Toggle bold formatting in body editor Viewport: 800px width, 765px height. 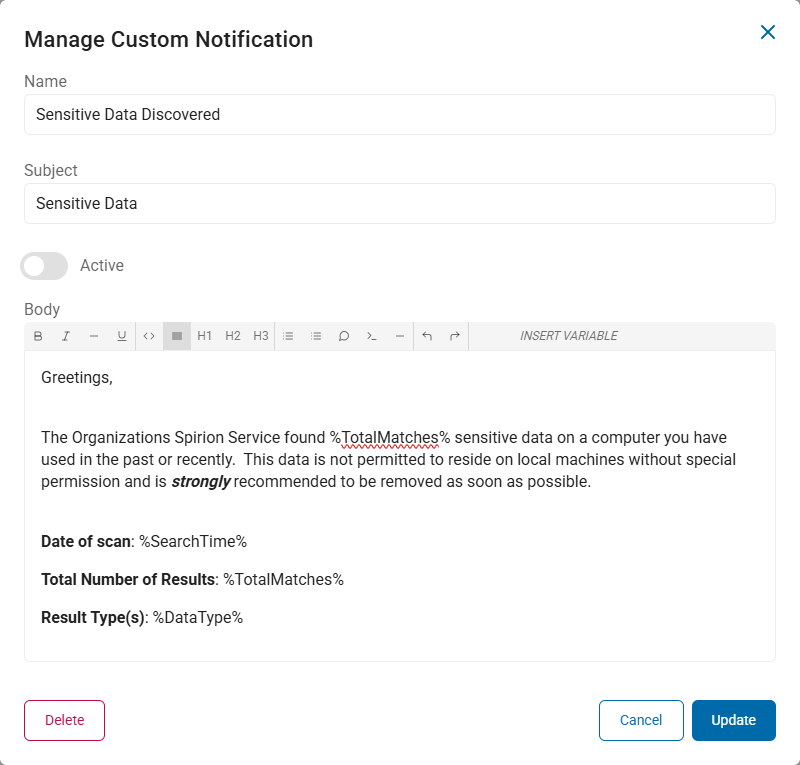(38, 336)
